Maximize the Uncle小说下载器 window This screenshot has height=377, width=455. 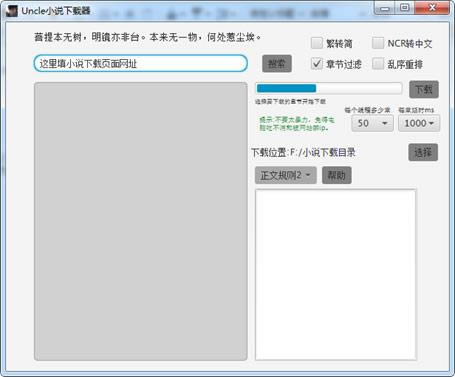pyautogui.click(x=405, y=8)
